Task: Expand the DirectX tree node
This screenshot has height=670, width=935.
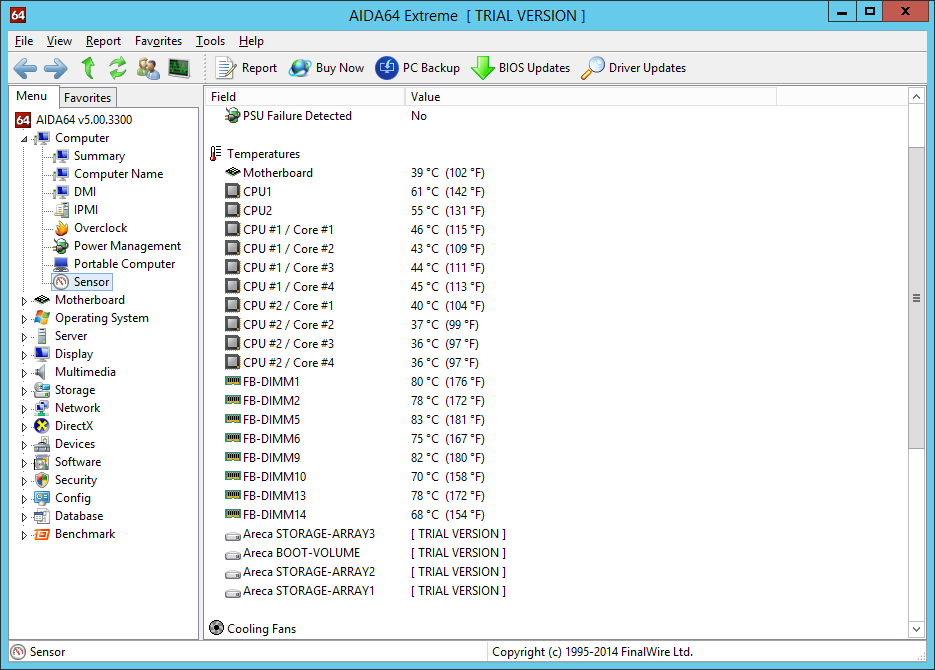Action: [x=24, y=427]
